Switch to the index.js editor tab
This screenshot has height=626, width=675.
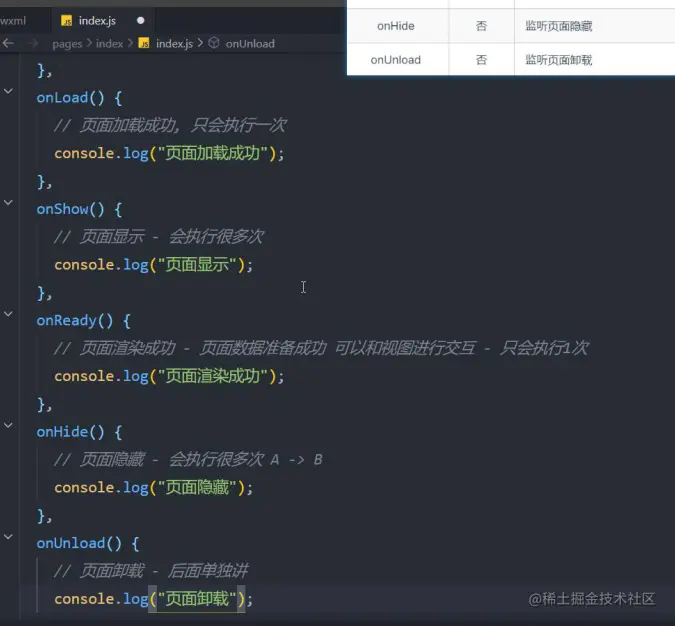click(102, 21)
